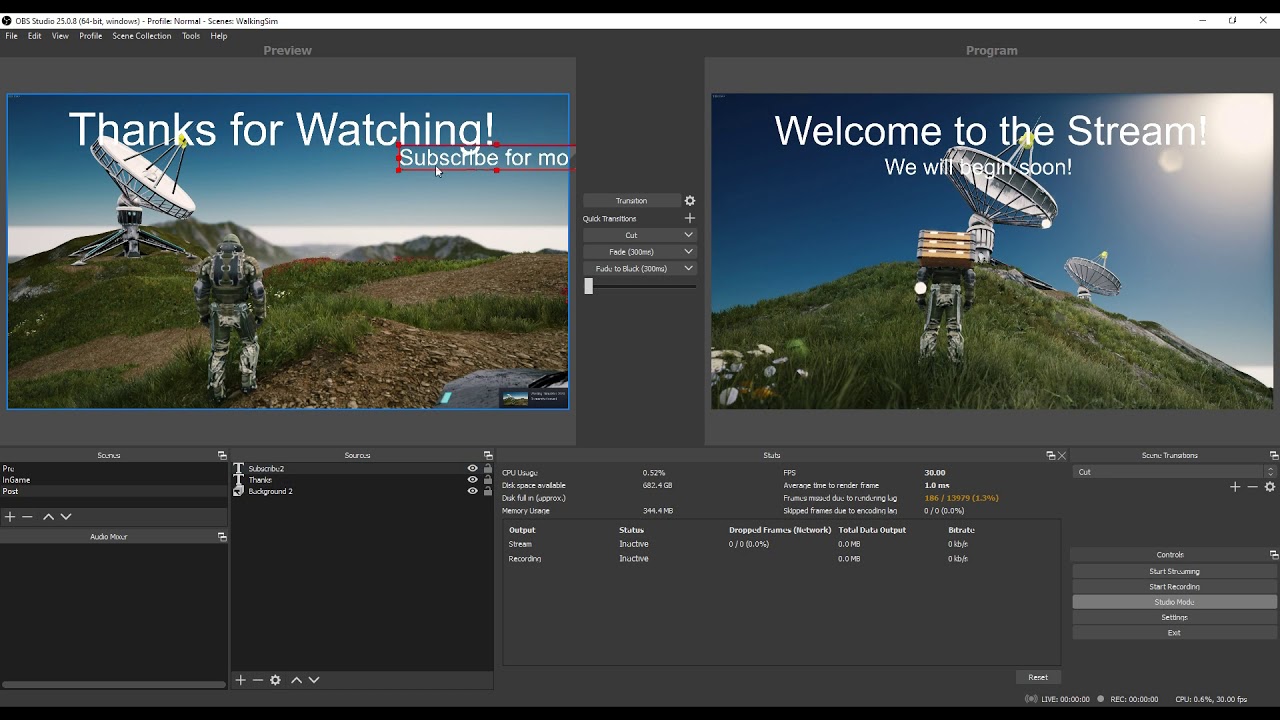
Task: Expand the Fade to Black (300ms) dropdown
Action: pyautogui.click(x=688, y=269)
